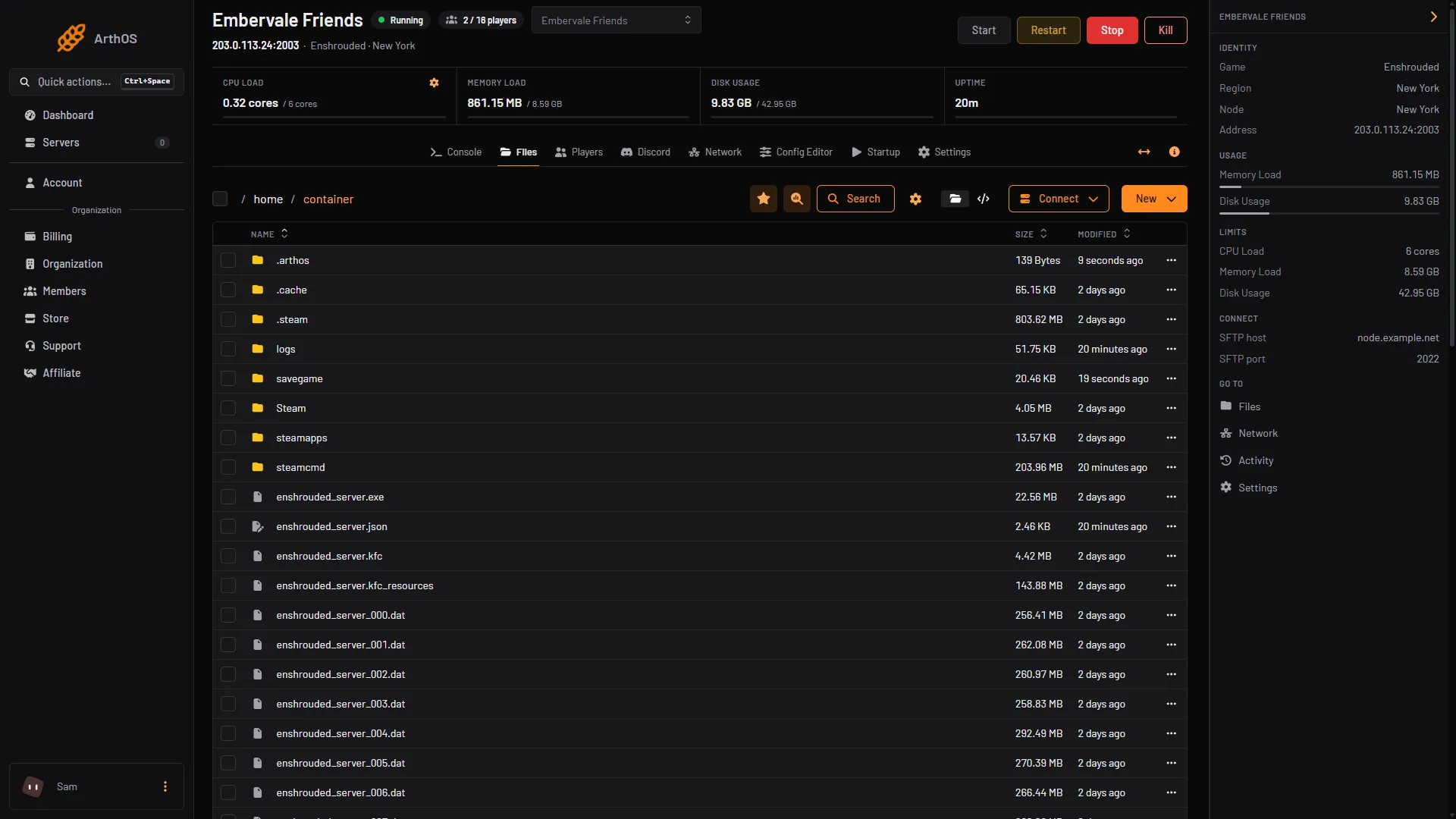Viewport: 1456px width, 819px height.
Task: Select the Steam folder checkbox
Action: point(228,408)
